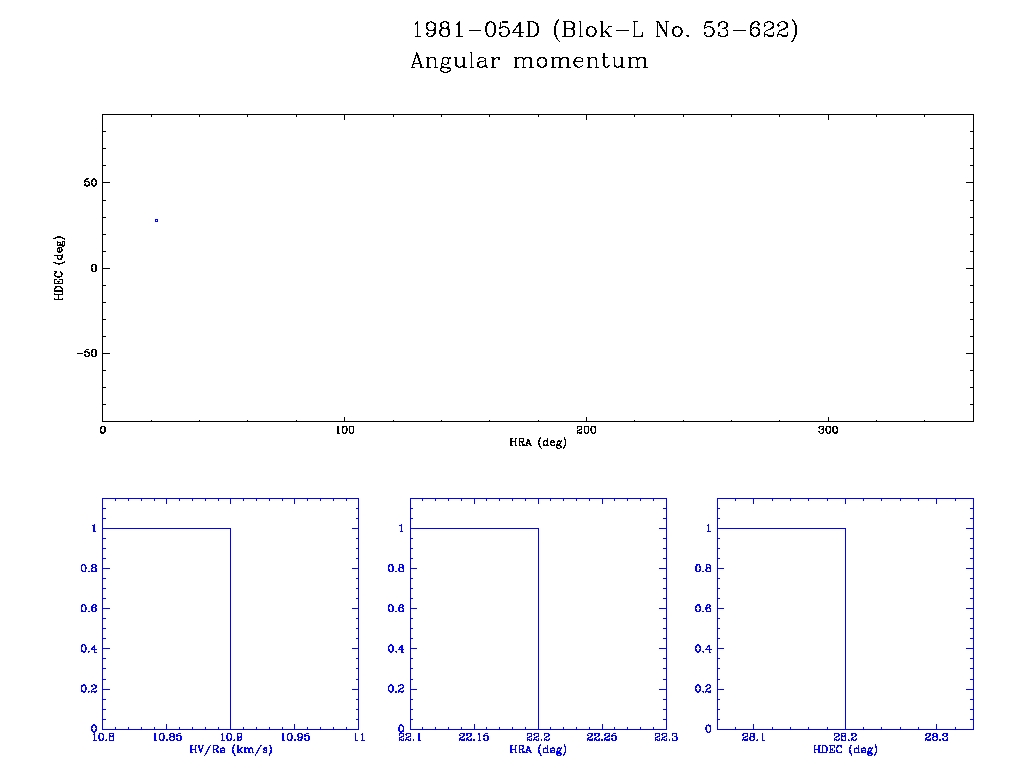1024x768 pixels.
Task: Click the 'HRA (deg)' label under middle histogram
Action: click(x=538, y=749)
